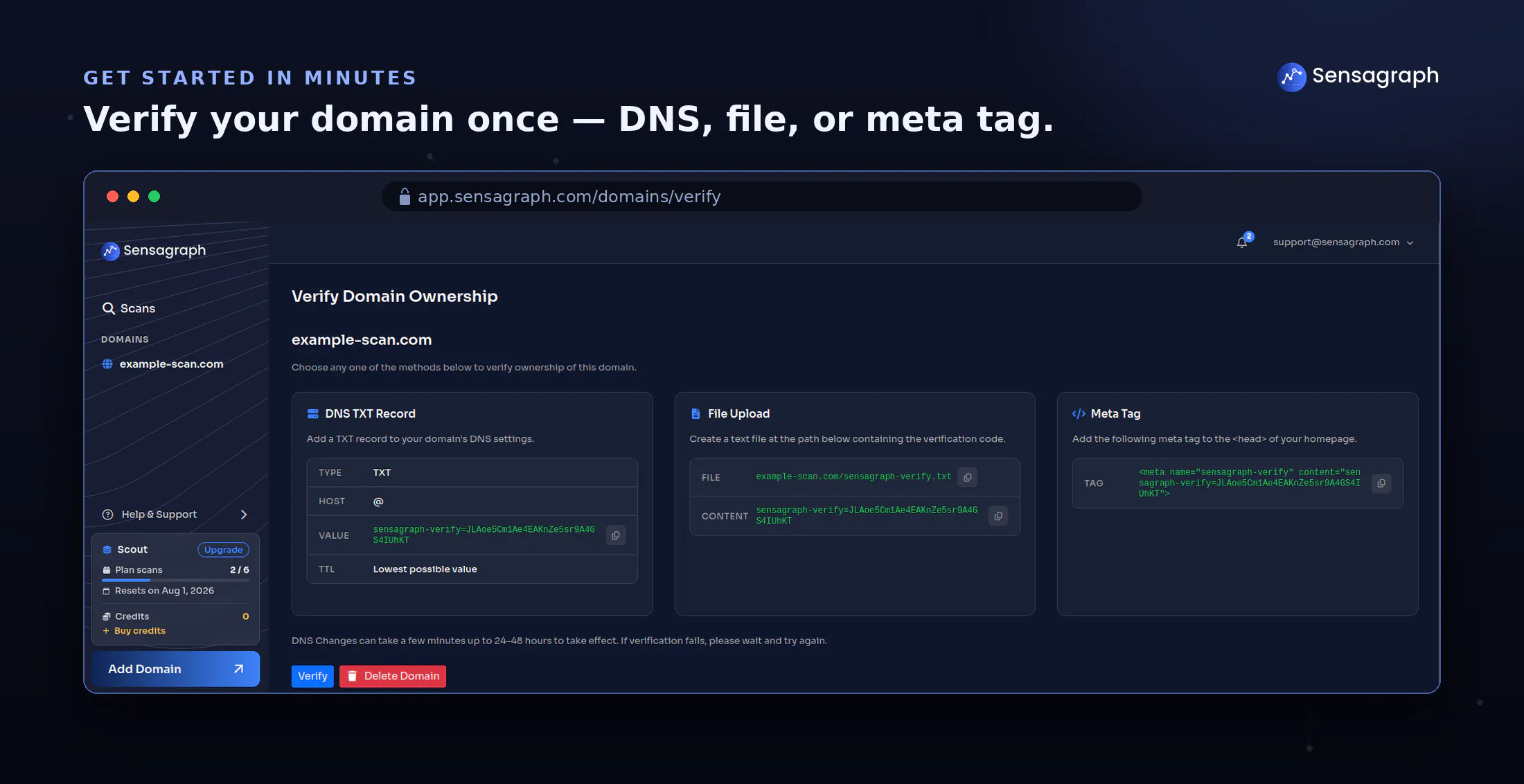Screen dimensions: 1524x784
Task: Select example-scan.com in the Domains list
Action: [163, 364]
